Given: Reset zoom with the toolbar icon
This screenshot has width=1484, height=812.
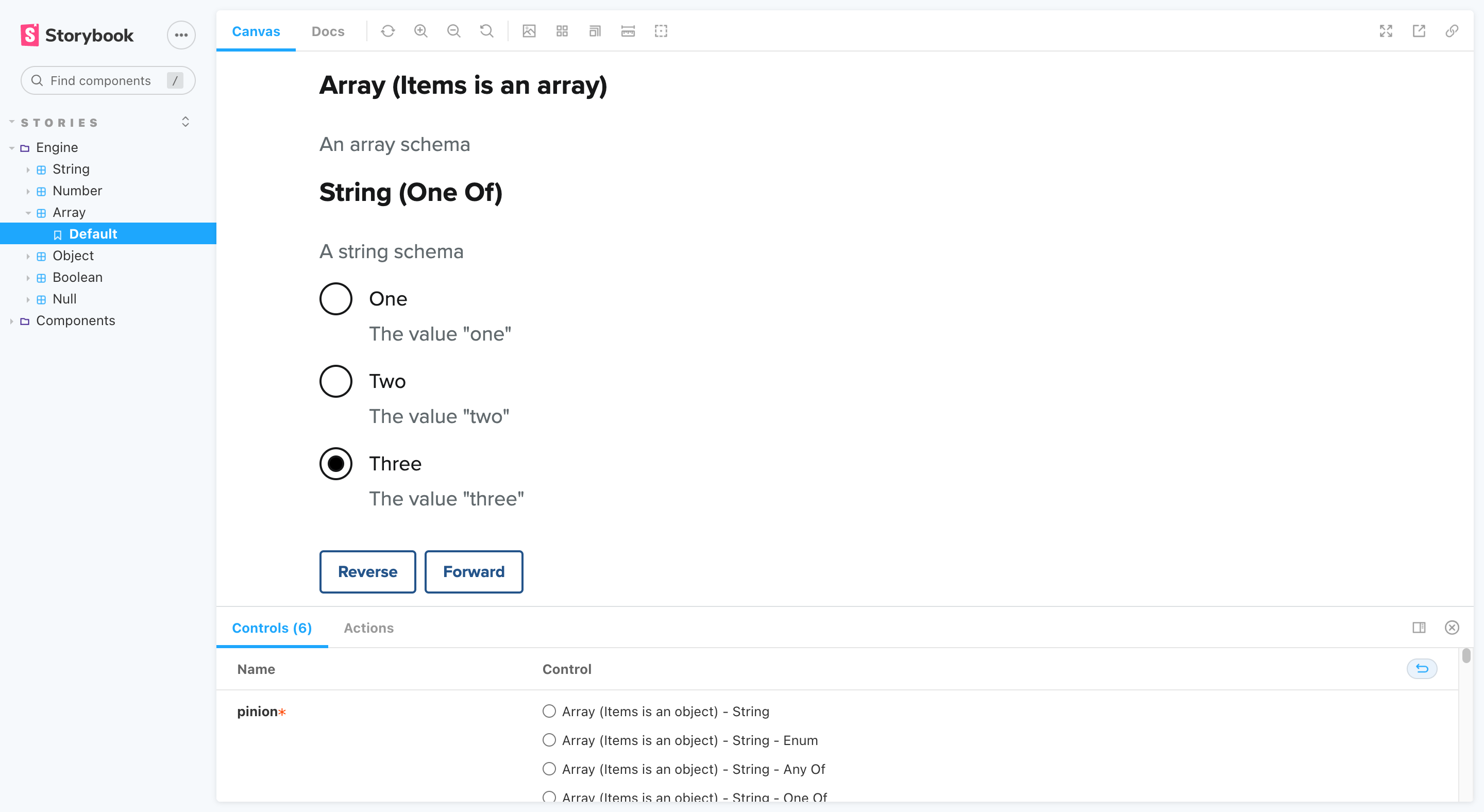Looking at the screenshot, I should [487, 31].
